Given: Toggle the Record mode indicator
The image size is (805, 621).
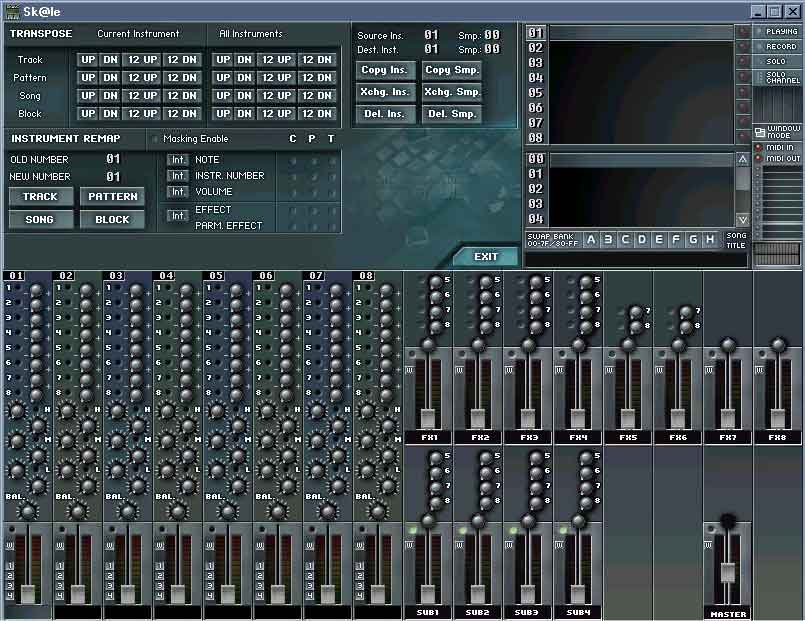Looking at the screenshot, I should (x=758, y=46).
